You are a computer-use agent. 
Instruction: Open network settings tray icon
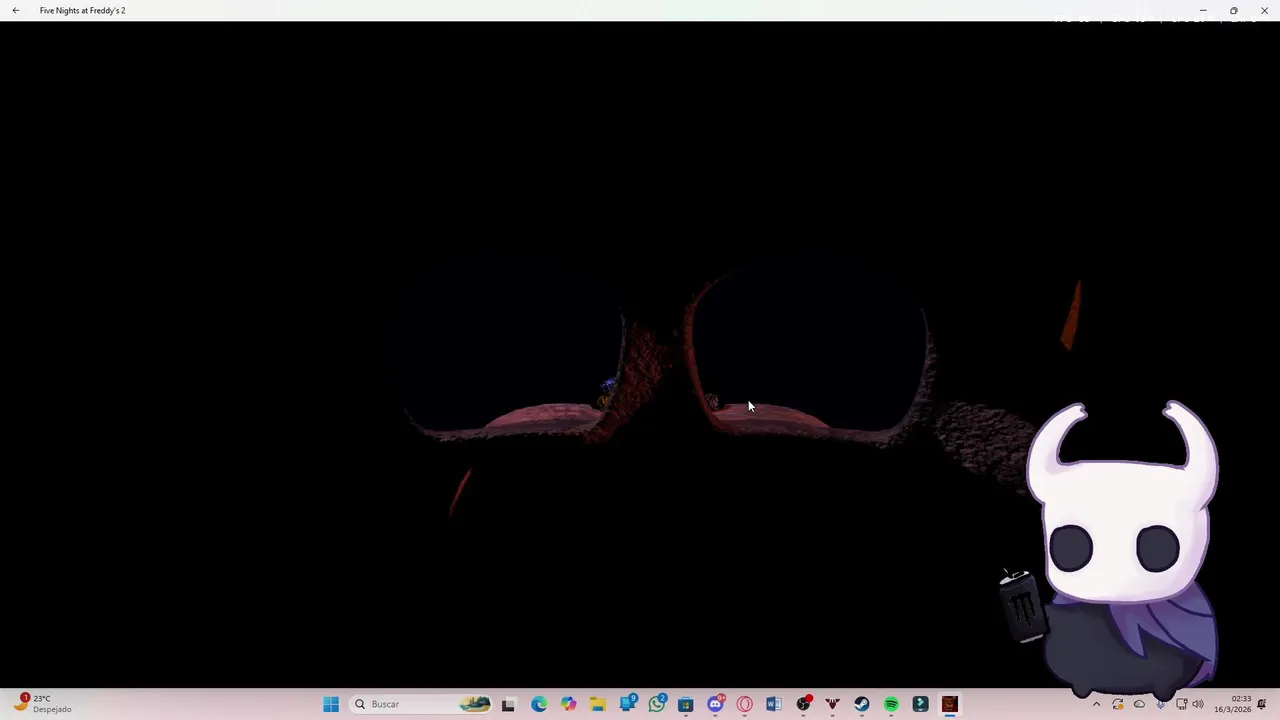pos(1181,704)
